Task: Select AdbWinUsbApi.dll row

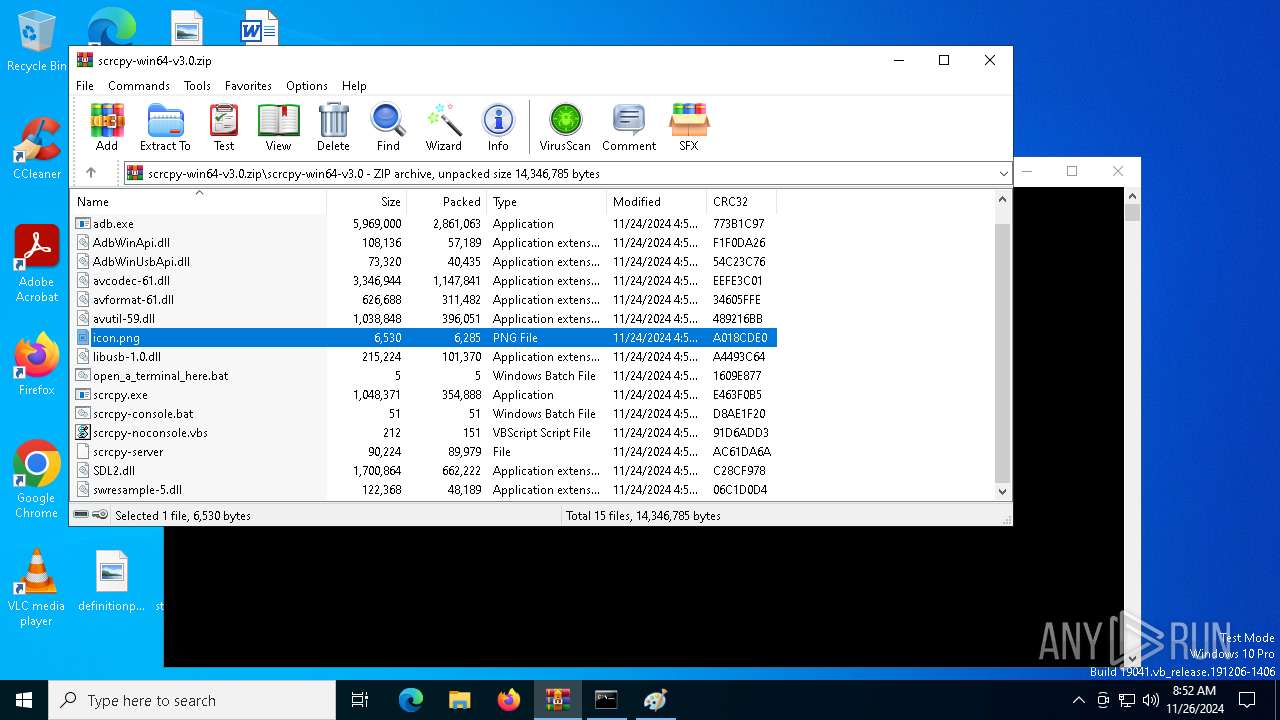Action: (x=425, y=262)
